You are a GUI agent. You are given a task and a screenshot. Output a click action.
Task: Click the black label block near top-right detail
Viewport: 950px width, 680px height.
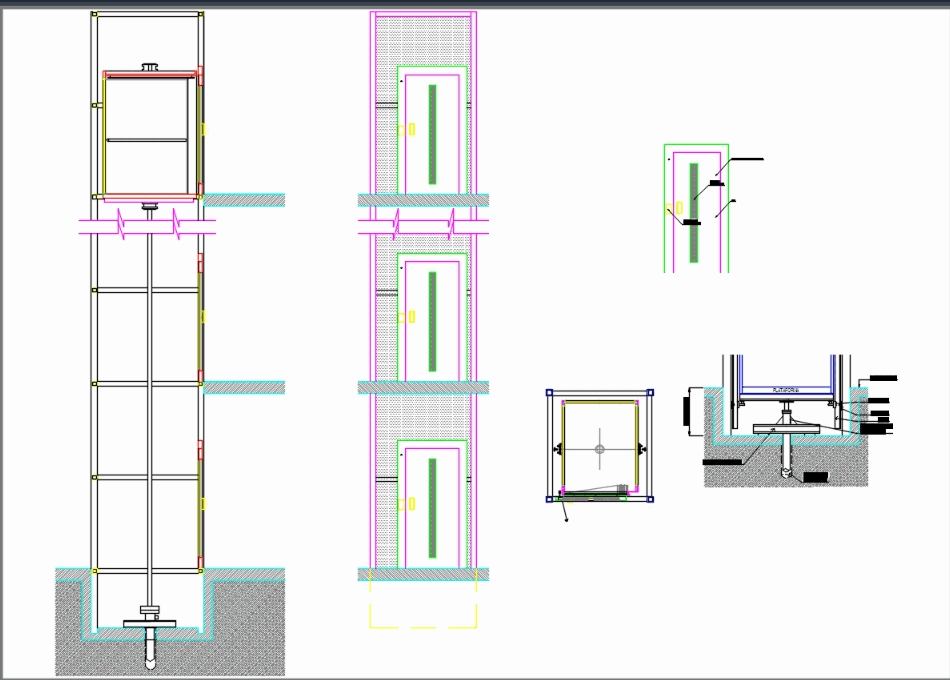click(x=747, y=158)
